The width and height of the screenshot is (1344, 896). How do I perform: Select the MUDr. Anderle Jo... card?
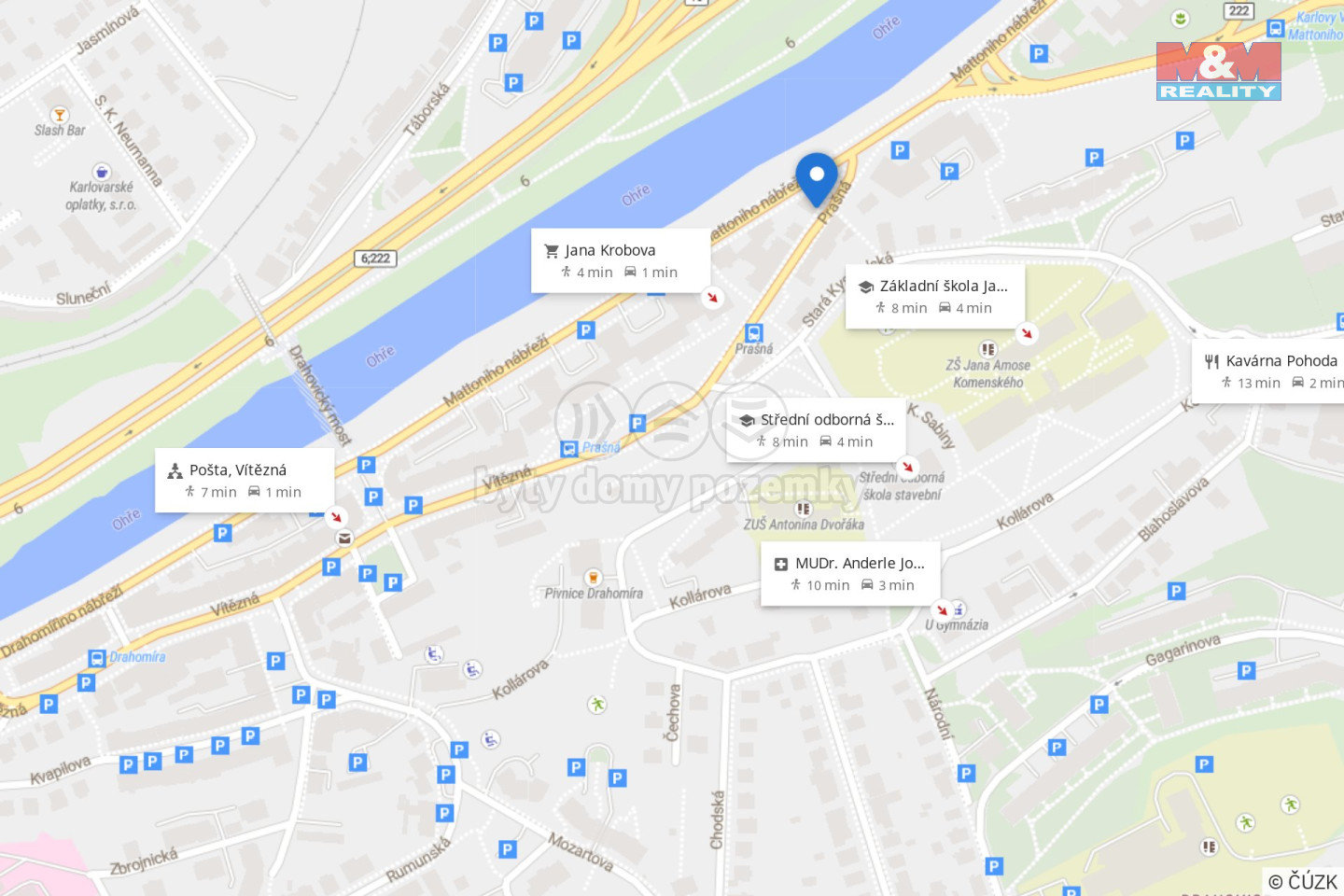(x=850, y=574)
